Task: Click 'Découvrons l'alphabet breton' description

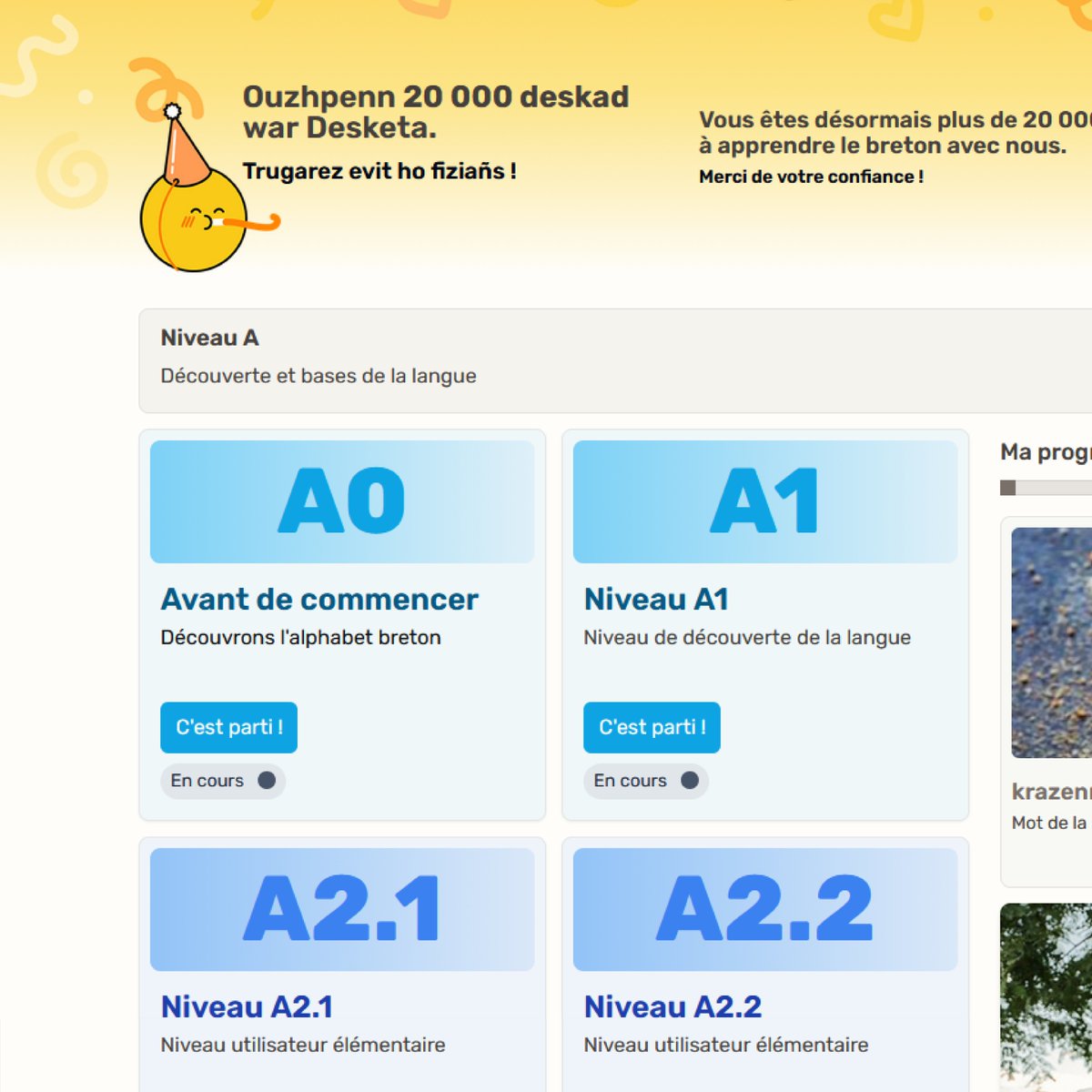Action: (x=301, y=637)
